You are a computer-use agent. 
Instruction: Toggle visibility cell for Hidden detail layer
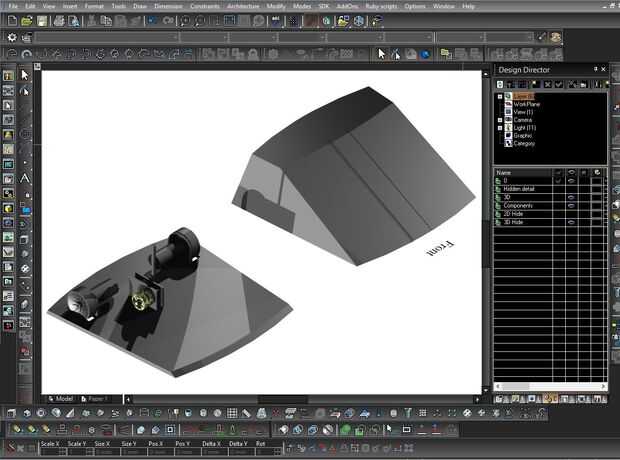pos(571,189)
